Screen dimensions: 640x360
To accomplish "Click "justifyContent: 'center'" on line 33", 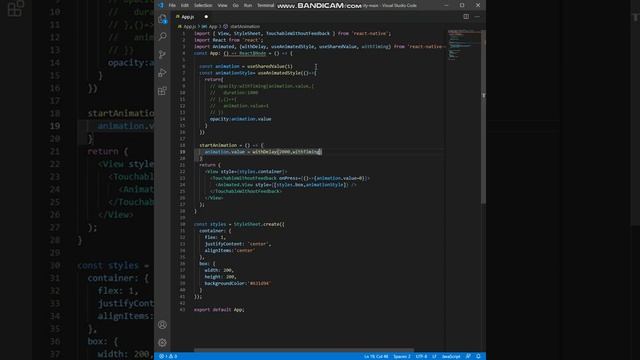I will (237, 244).
